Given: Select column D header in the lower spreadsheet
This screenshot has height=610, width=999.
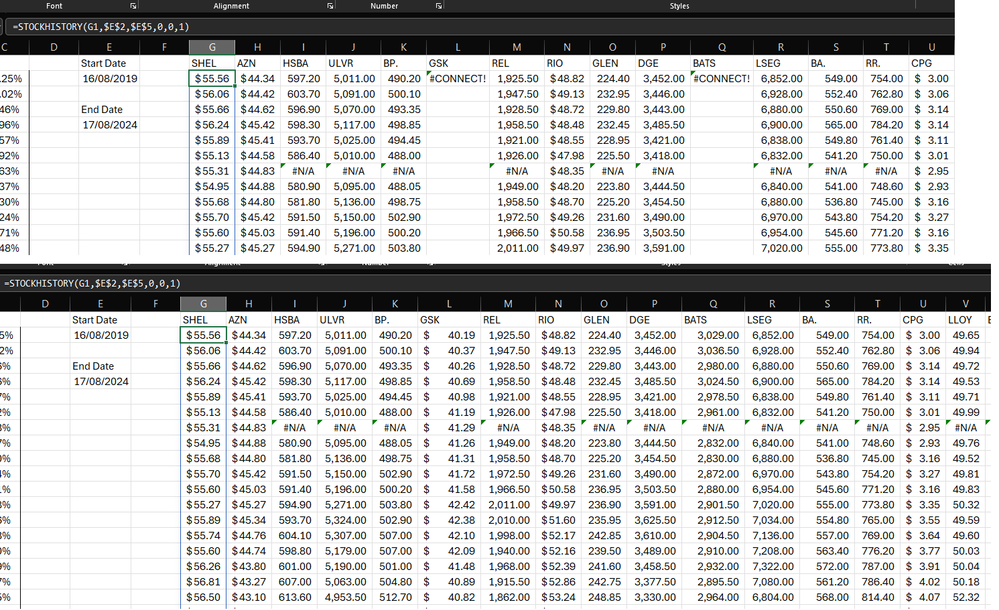Looking at the screenshot, I should (x=45, y=304).
